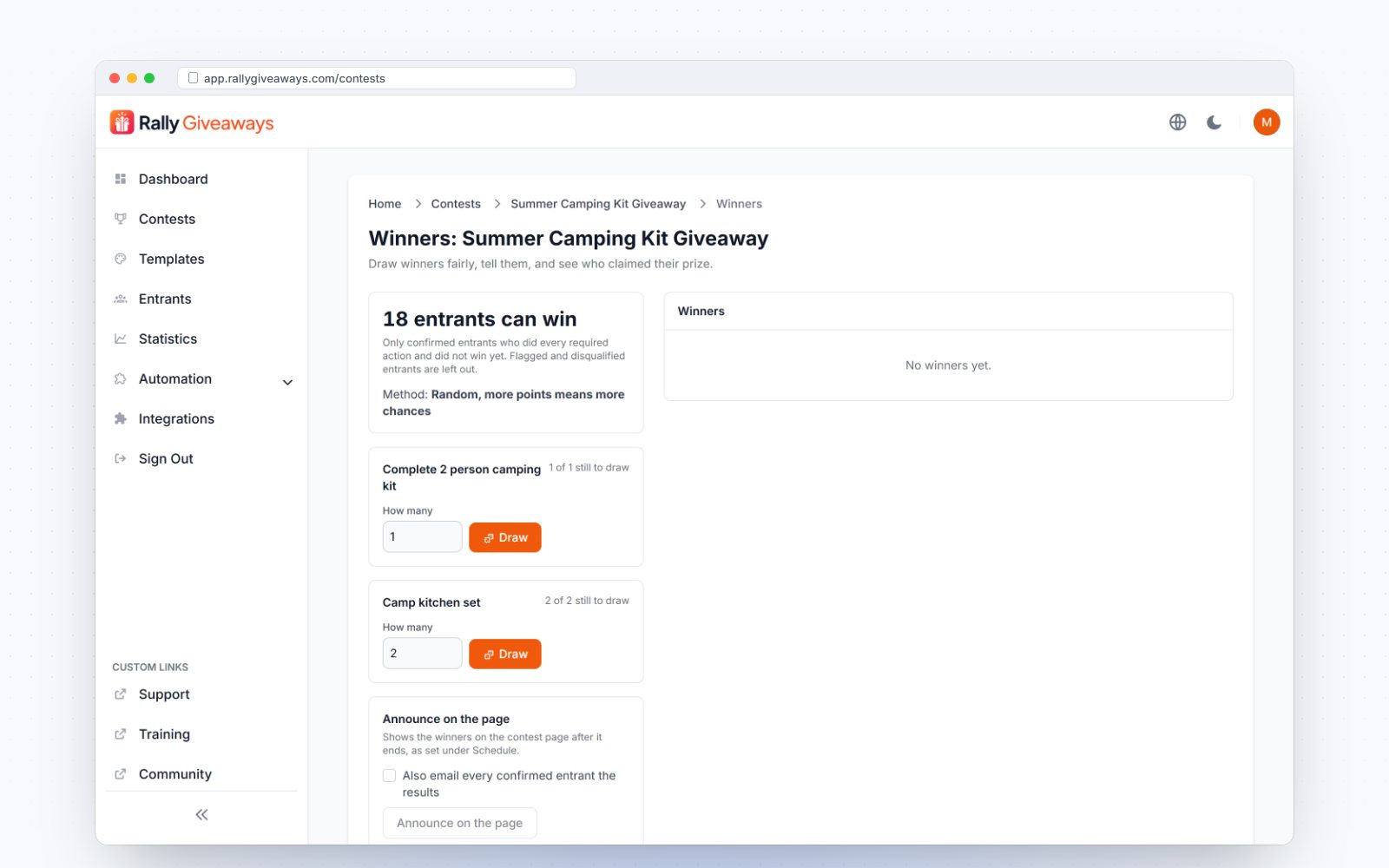Screen dimensions: 1389x868
Task: Click the Sign Out arrow icon
Action: click(121, 458)
